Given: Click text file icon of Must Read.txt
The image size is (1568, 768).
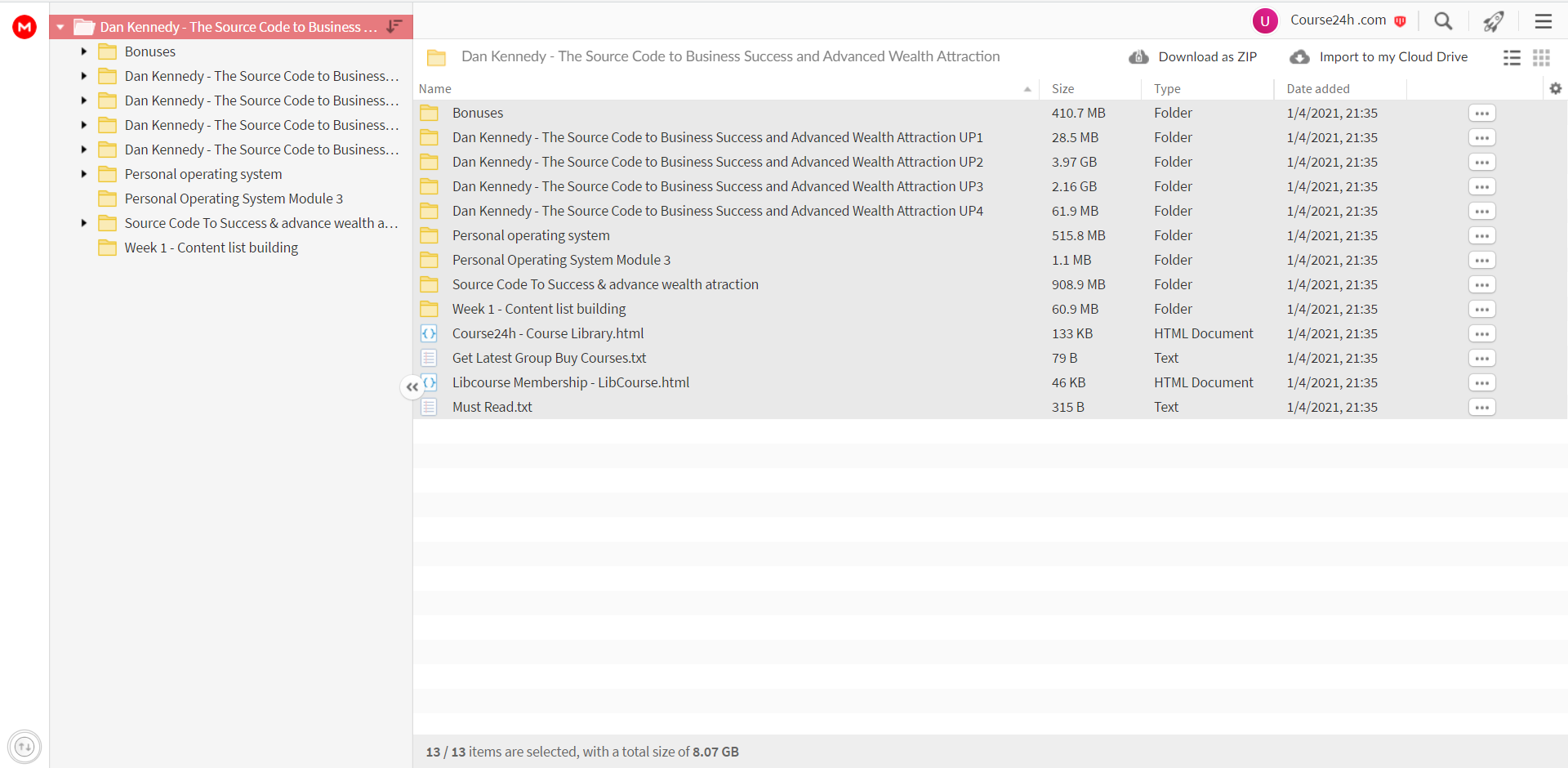Looking at the screenshot, I should click(x=429, y=407).
